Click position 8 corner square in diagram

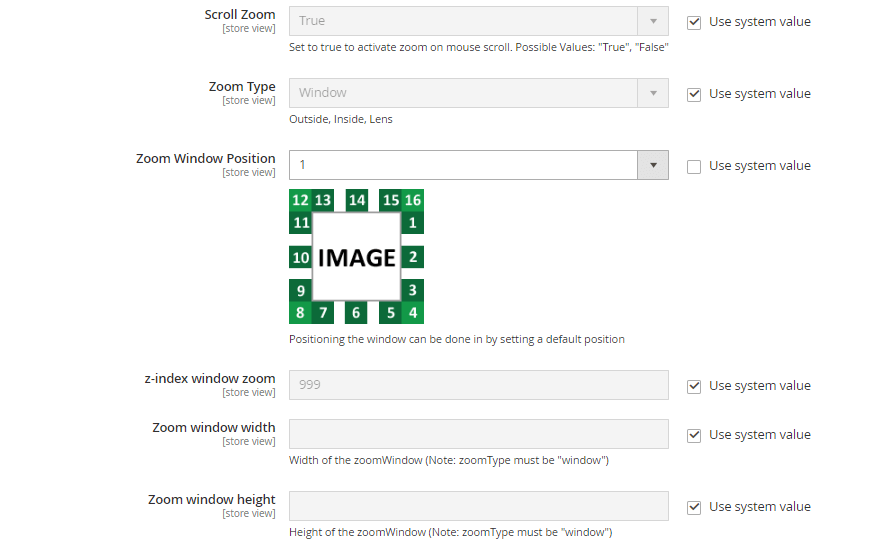tap(300, 313)
